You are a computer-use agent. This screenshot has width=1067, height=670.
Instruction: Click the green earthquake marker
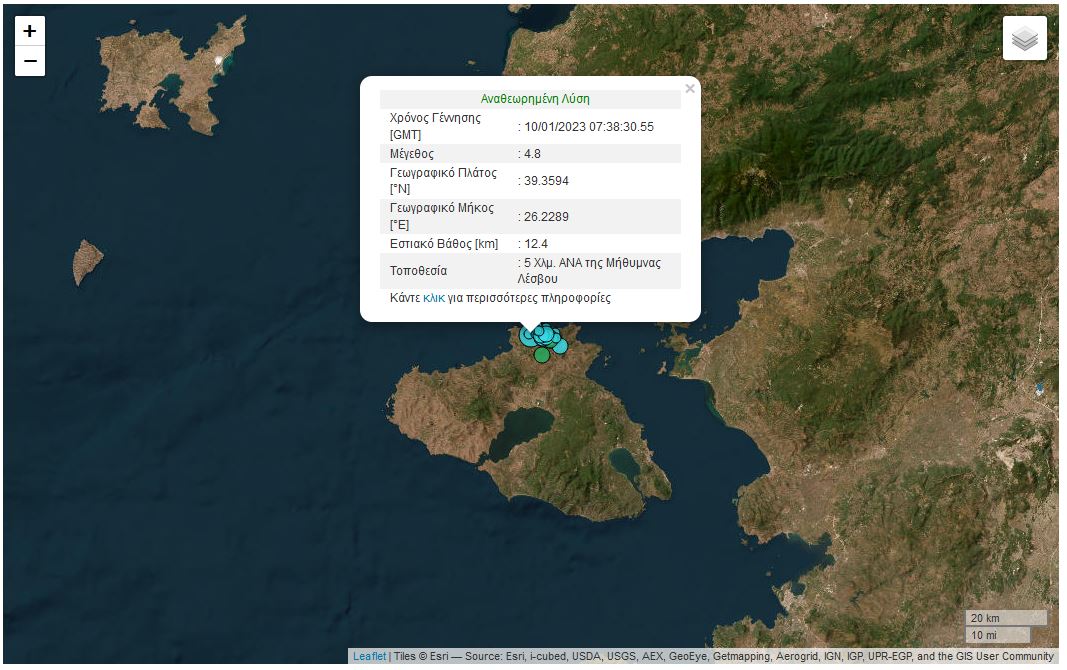click(x=542, y=354)
